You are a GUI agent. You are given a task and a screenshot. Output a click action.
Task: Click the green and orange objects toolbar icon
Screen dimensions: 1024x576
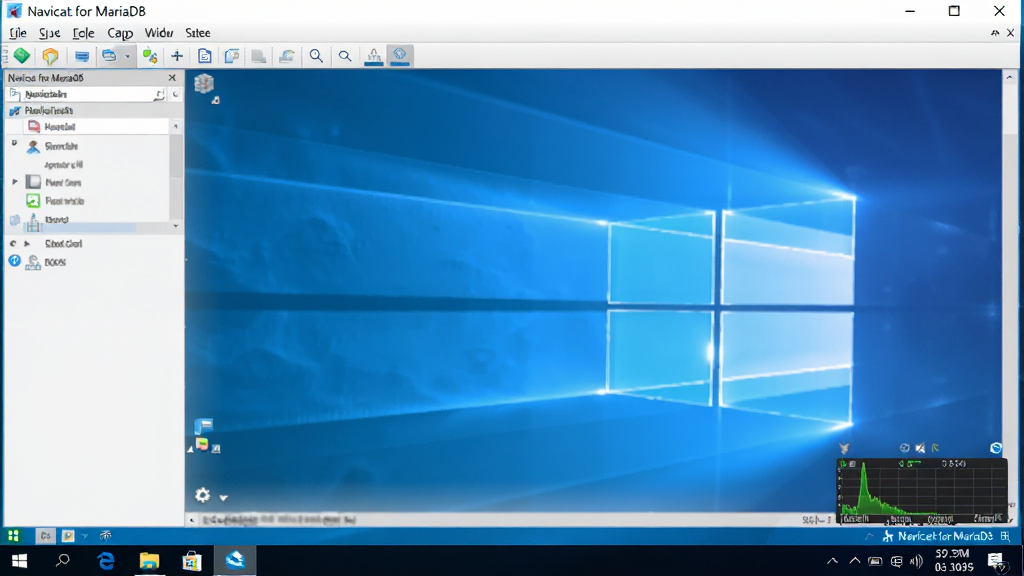click(x=150, y=57)
